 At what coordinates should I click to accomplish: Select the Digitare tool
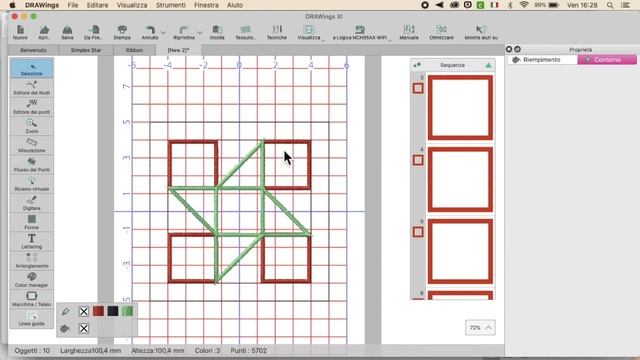(31, 203)
